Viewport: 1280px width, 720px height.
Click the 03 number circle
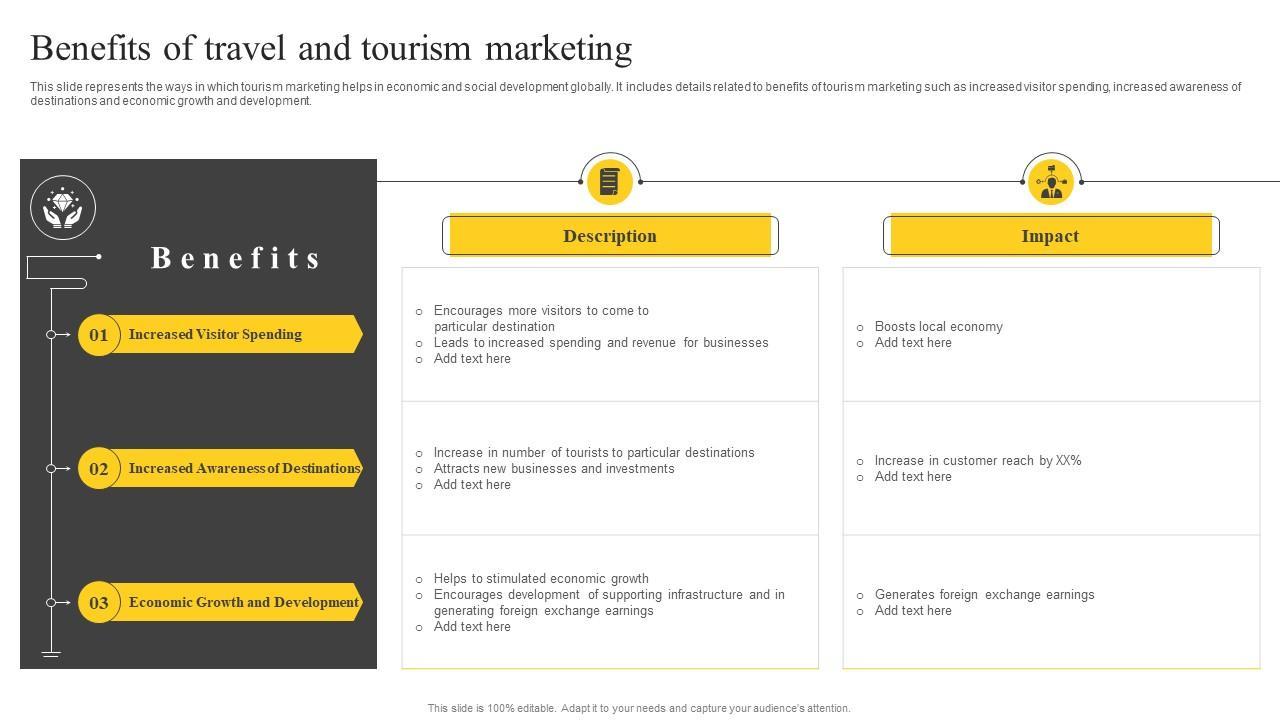coord(99,603)
